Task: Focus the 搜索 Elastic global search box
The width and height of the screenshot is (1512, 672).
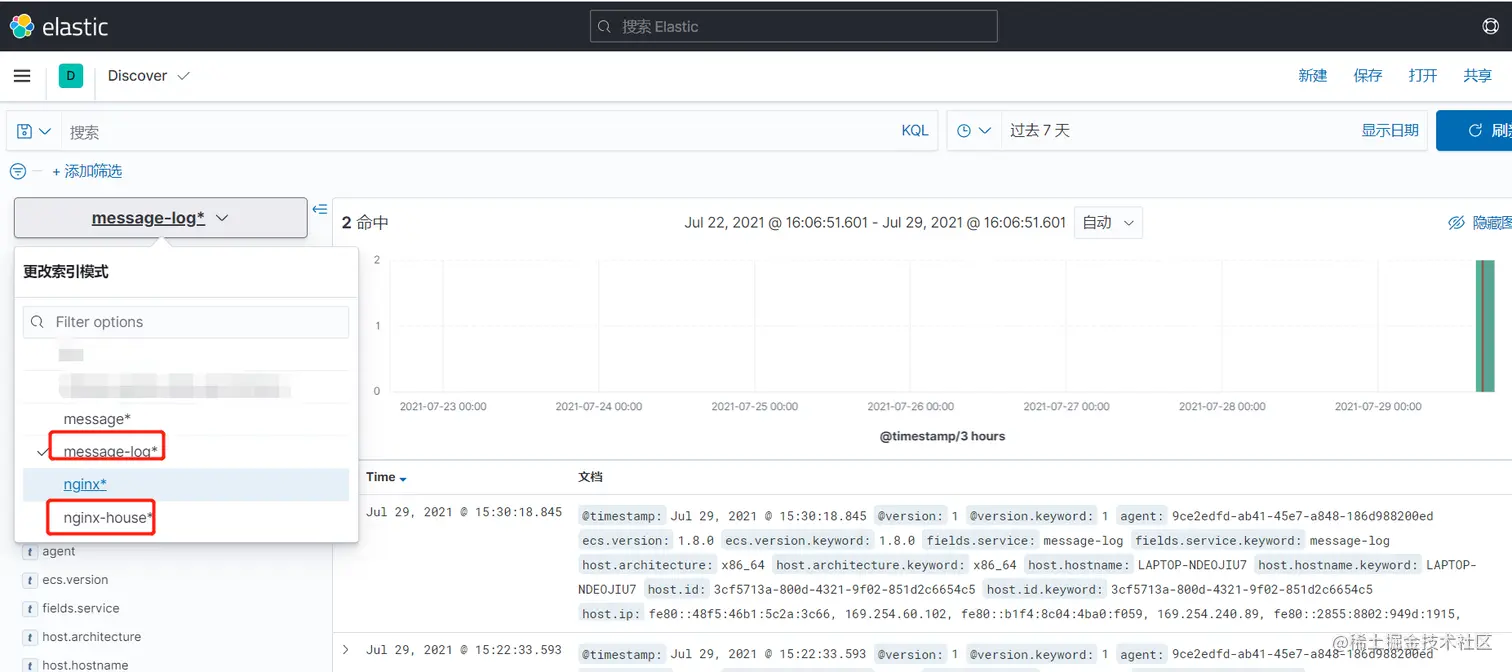Action: click(794, 26)
